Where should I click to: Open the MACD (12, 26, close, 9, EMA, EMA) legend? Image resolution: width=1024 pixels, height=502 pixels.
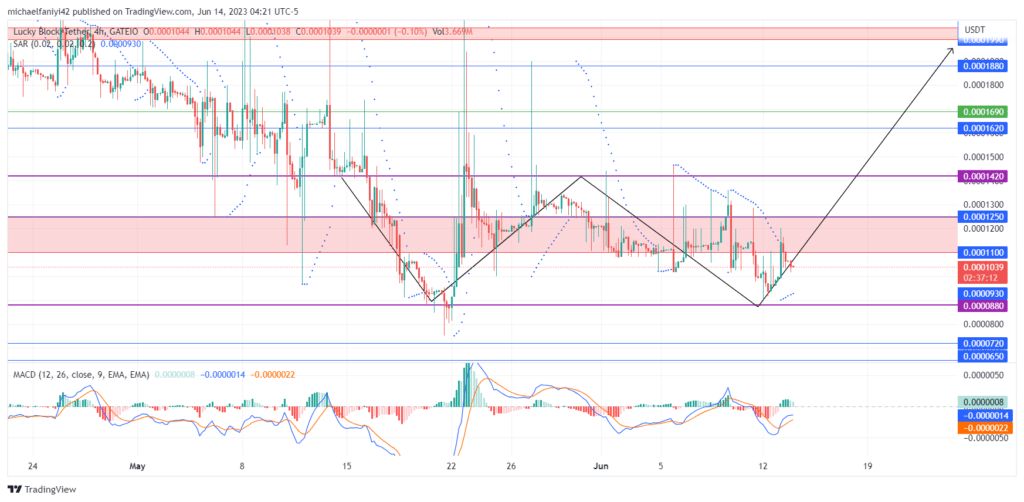(x=79, y=375)
